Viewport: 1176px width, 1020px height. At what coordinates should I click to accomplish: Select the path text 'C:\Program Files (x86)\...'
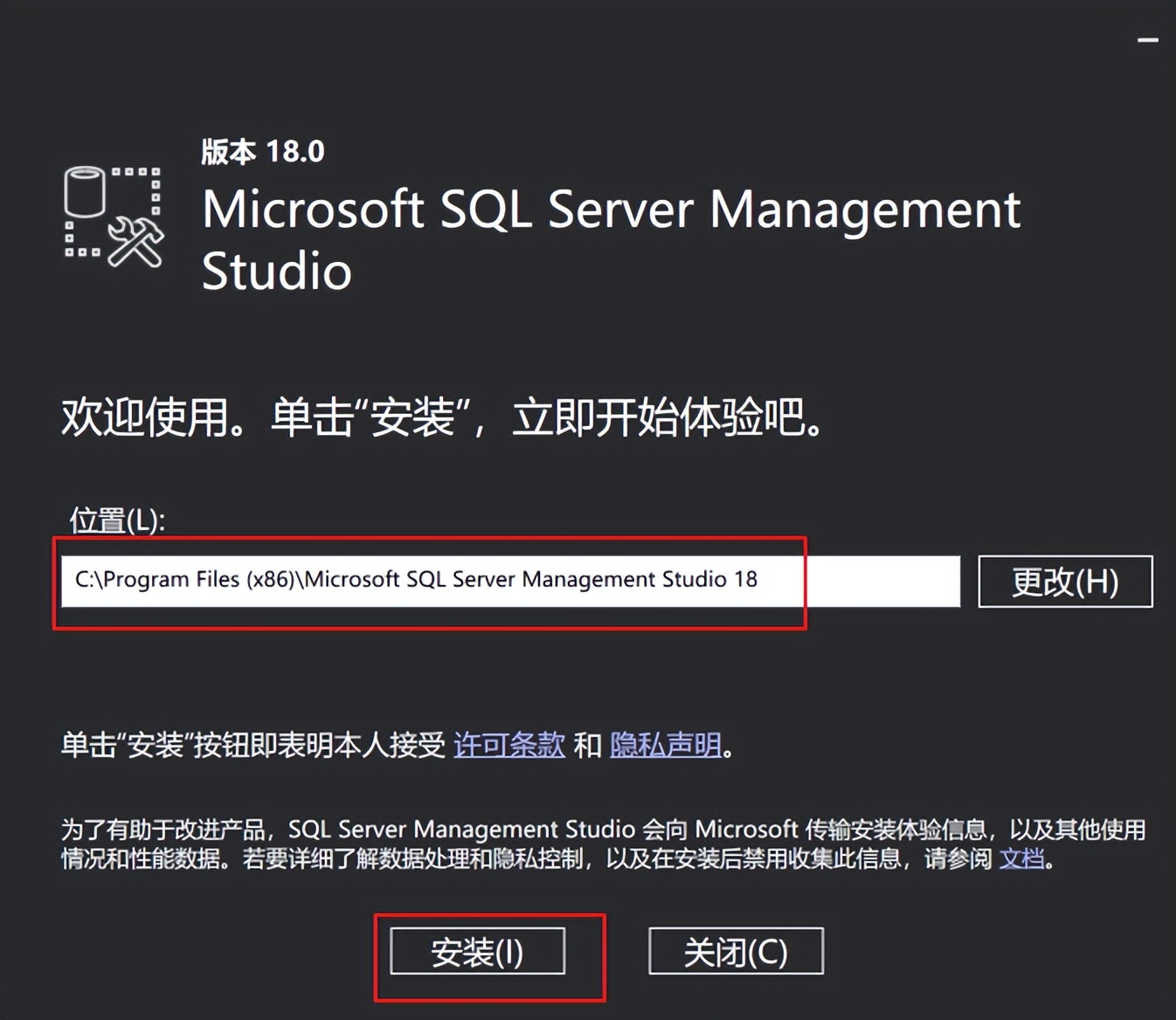tap(416, 579)
